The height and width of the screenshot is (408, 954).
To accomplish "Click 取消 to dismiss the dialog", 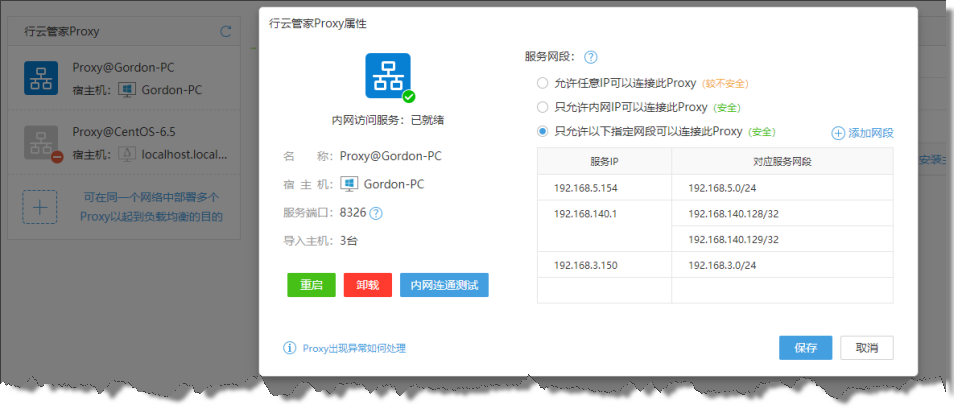I will [866, 348].
